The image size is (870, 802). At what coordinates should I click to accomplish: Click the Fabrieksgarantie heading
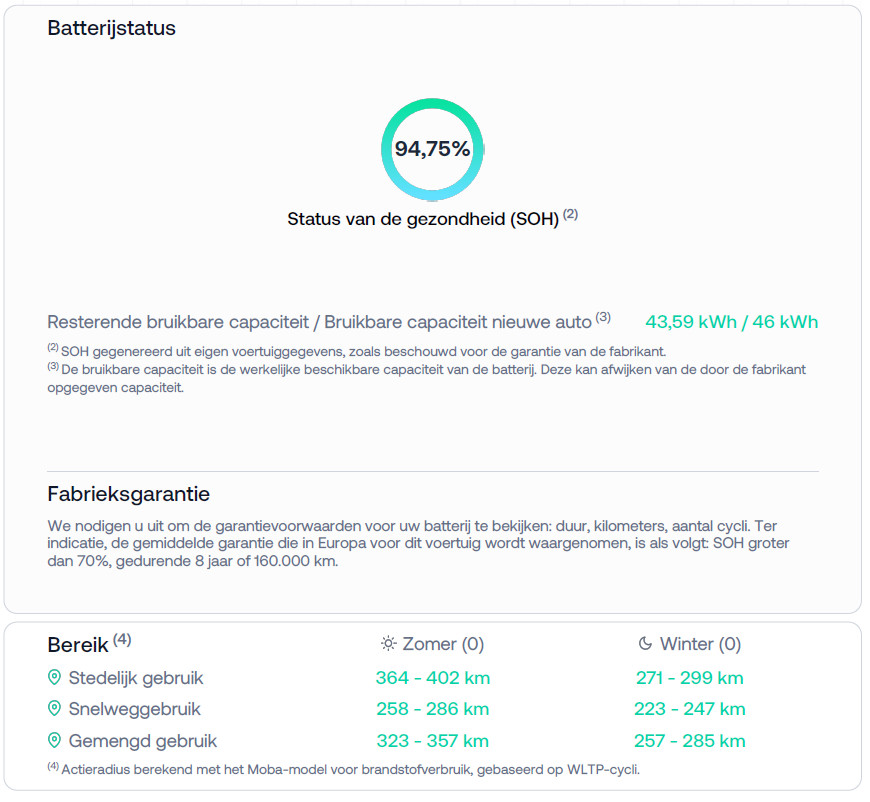click(x=129, y=495)
